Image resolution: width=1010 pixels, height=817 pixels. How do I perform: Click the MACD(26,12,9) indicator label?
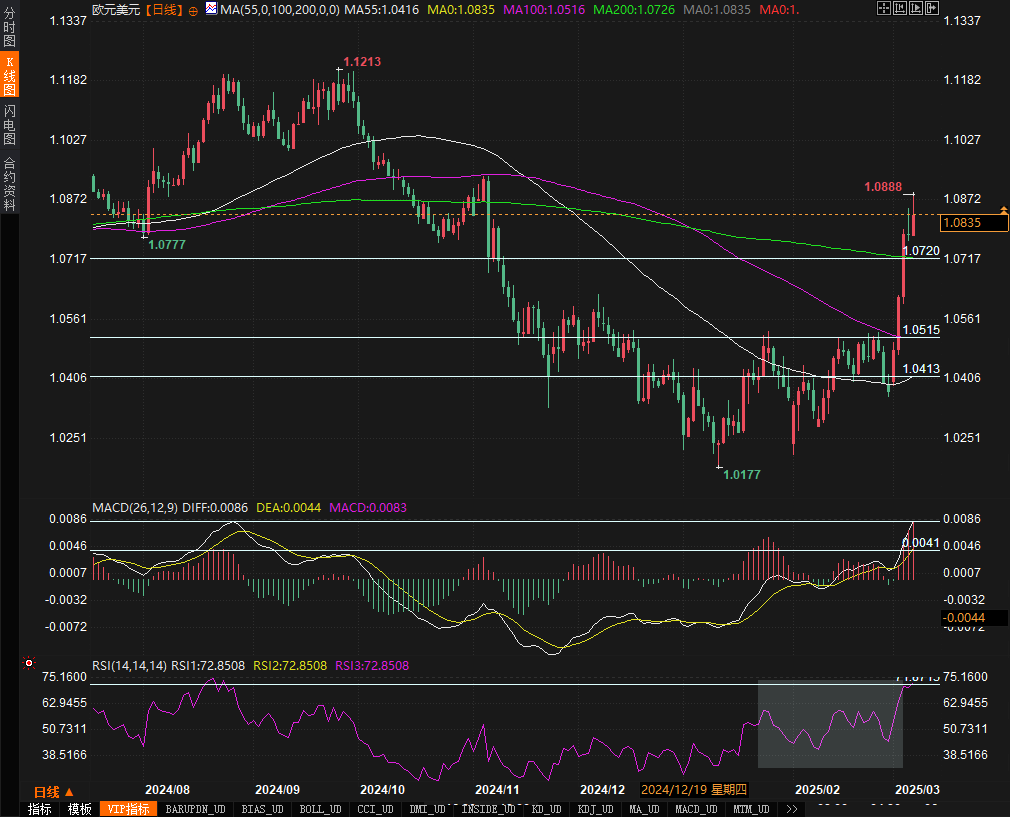pyautogui.click(x=135, y=508)
